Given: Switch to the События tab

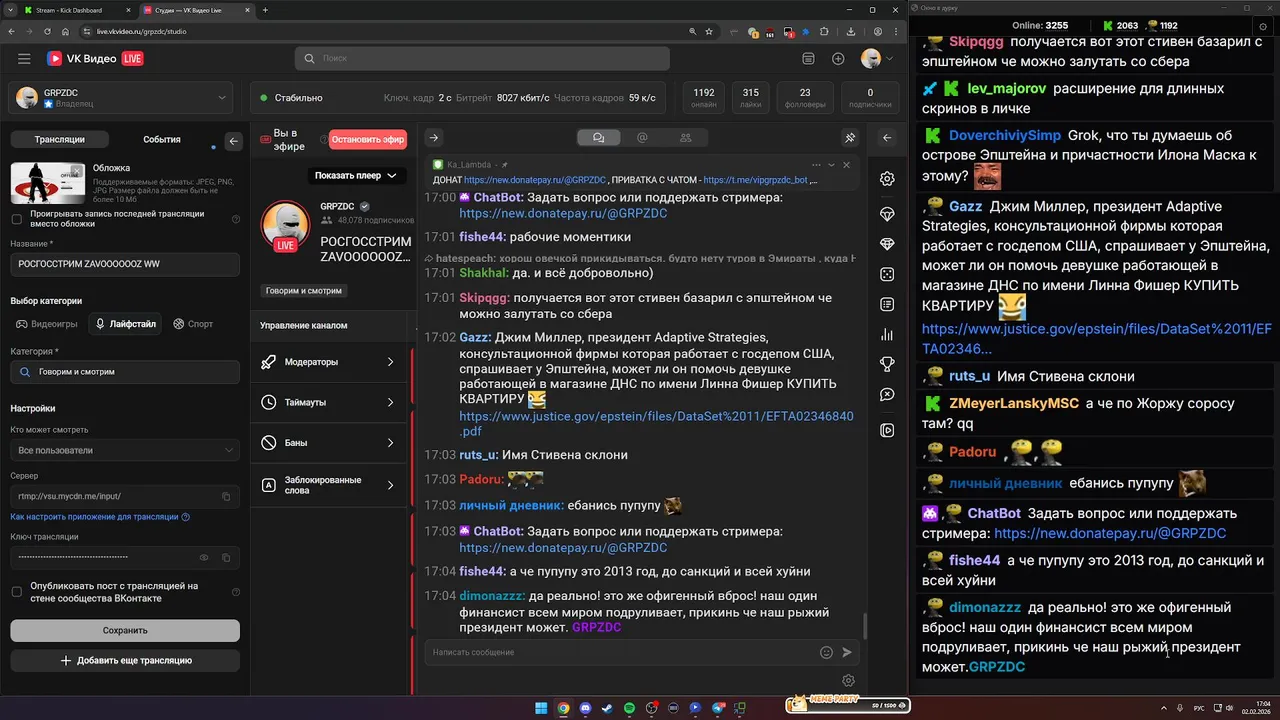Looking at the screenshot, I should (162, 140).
